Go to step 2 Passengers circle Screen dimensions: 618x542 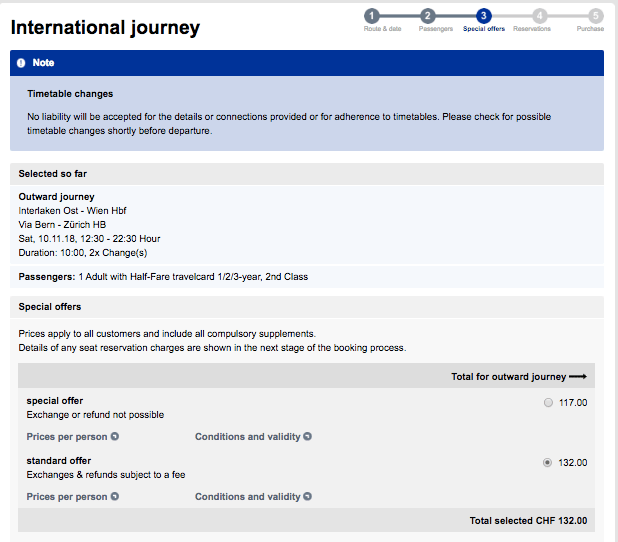click(x=428, y=15)
